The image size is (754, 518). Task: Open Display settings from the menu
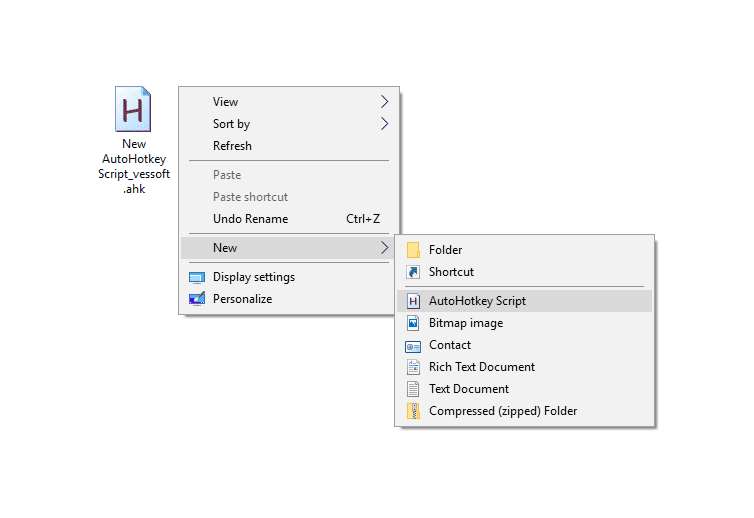tap(253, 277)
